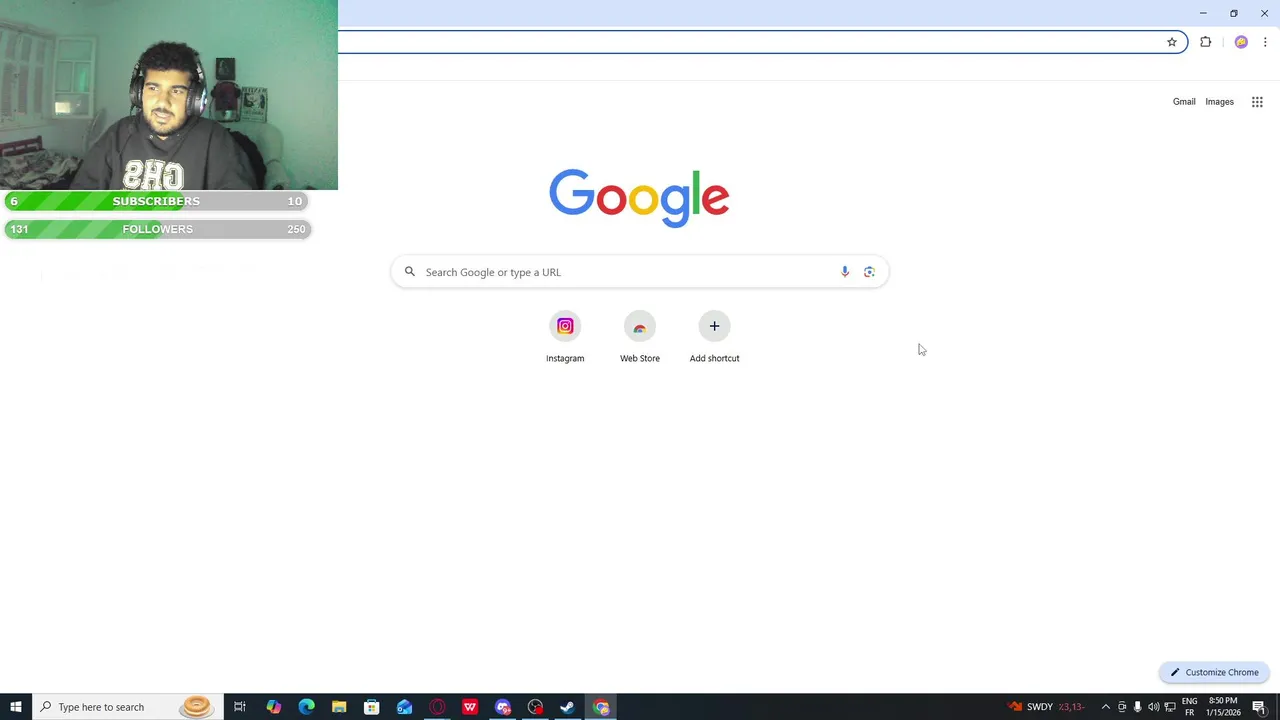Open the Windows Start menu
1280x720 pixels.
click(x=16, y=707)
